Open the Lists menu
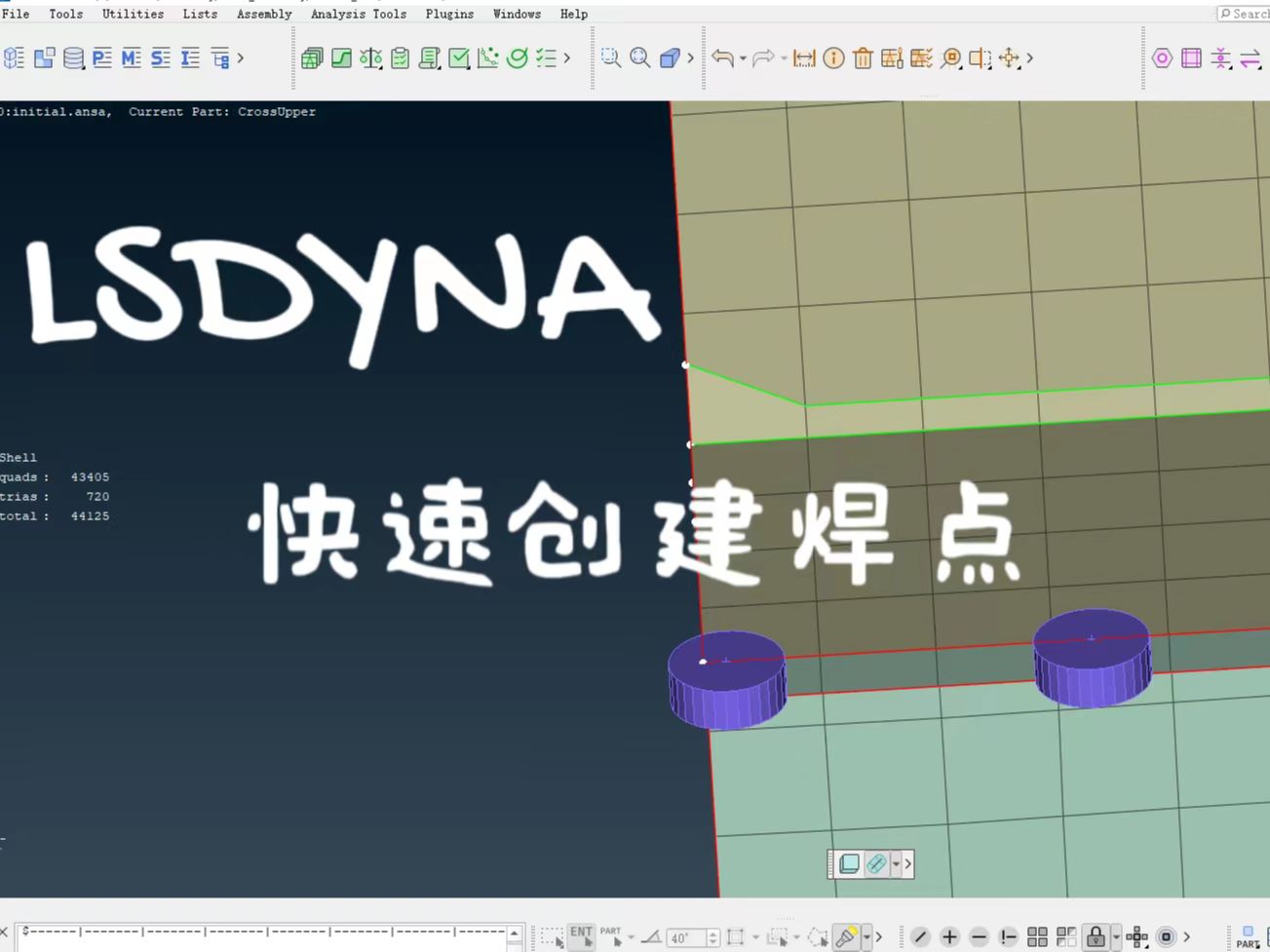The image size is (1270, 952). coord(200,14)
